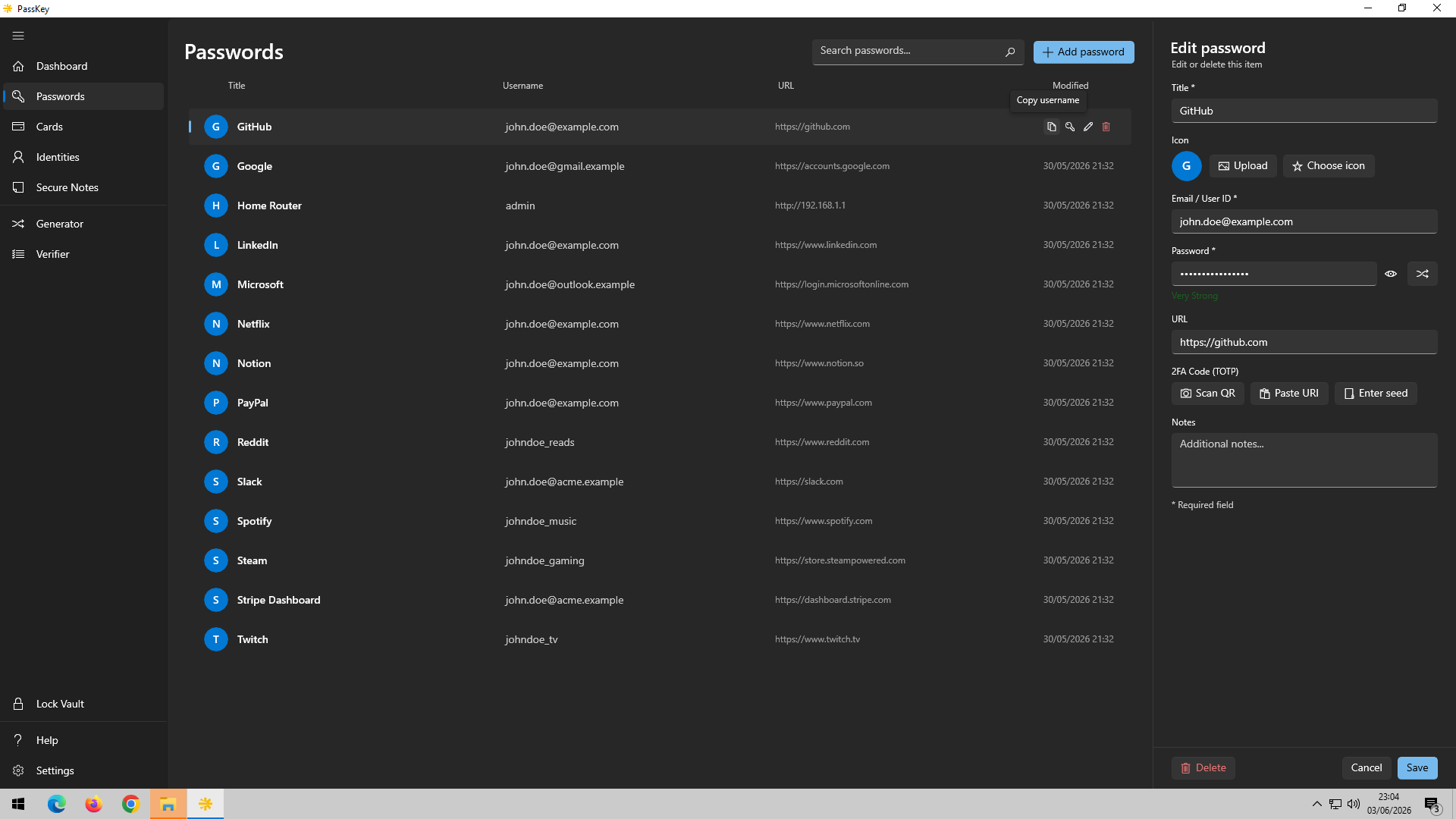Open Settings in the sidebar

point(83,770)
